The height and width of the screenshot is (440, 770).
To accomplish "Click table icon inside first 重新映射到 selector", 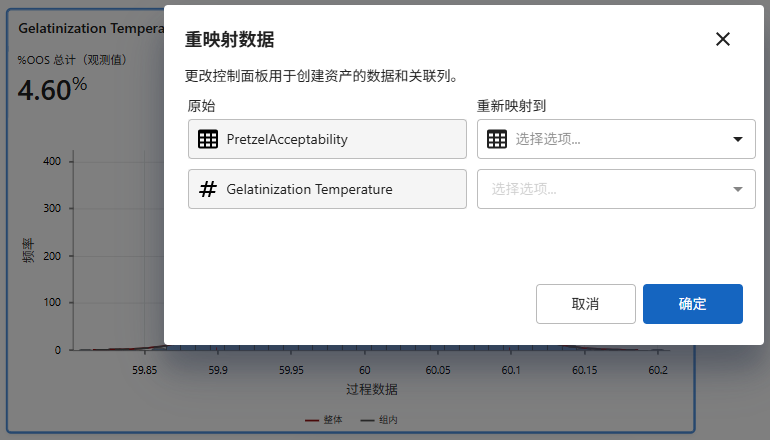I will tap(497, 139).
